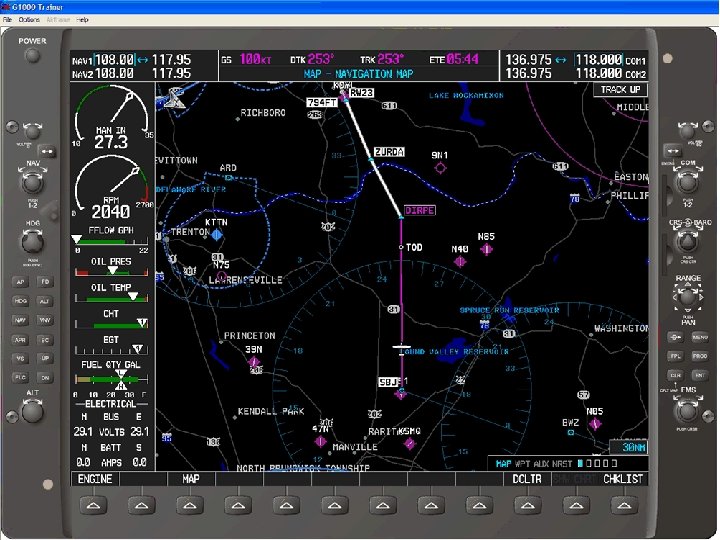The image size is (720, 540).
Task: Click the 39N airport symbol
Action: [253, 362]
